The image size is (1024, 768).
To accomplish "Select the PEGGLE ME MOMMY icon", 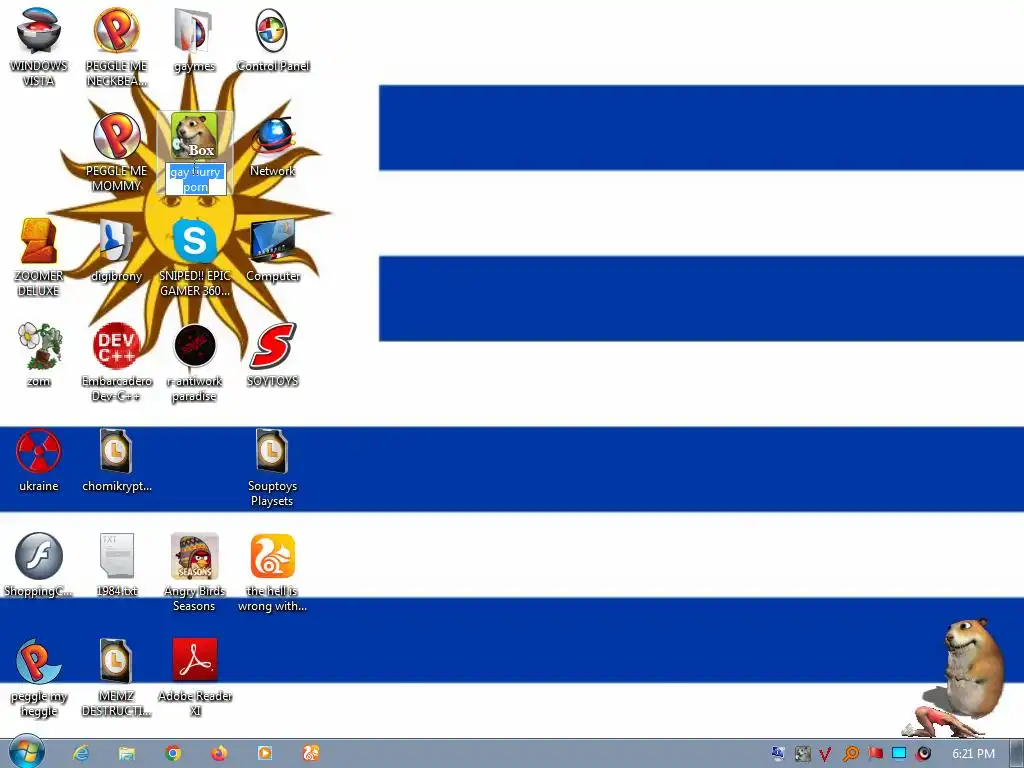I will click(116, 152).
